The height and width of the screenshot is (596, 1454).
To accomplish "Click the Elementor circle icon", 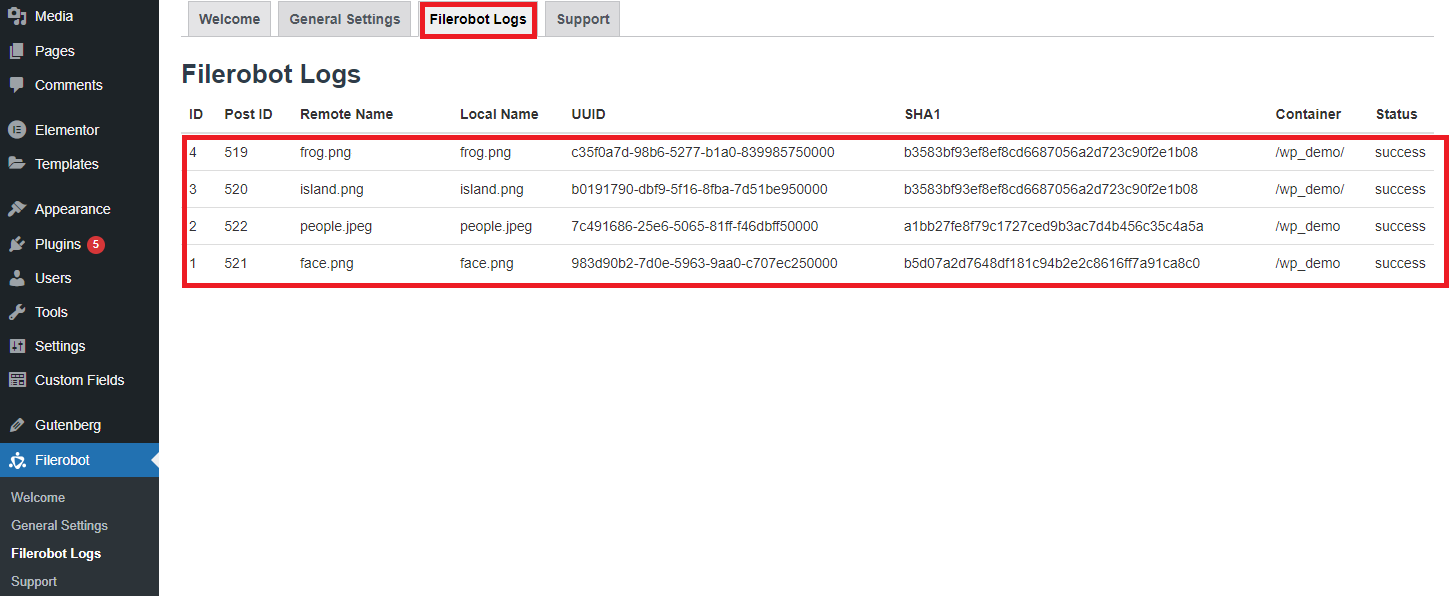I will click(x=17, y=130).
